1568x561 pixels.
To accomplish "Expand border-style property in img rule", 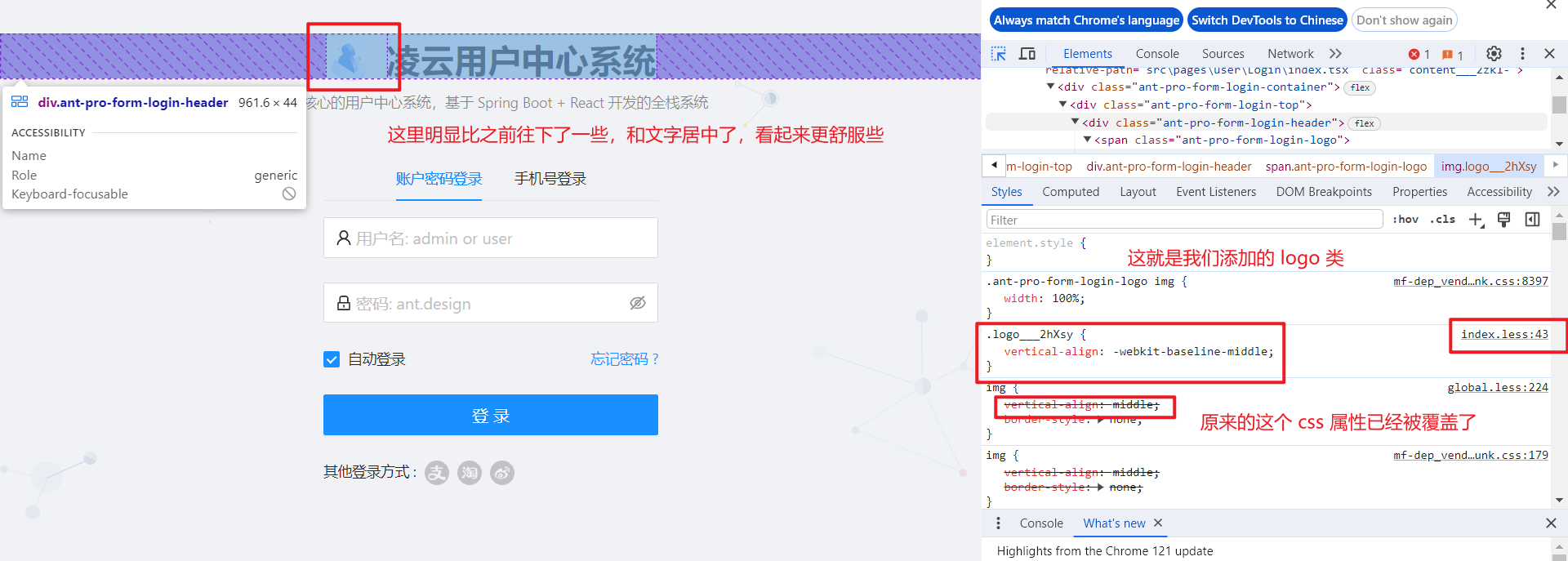I will (1102, 420).
